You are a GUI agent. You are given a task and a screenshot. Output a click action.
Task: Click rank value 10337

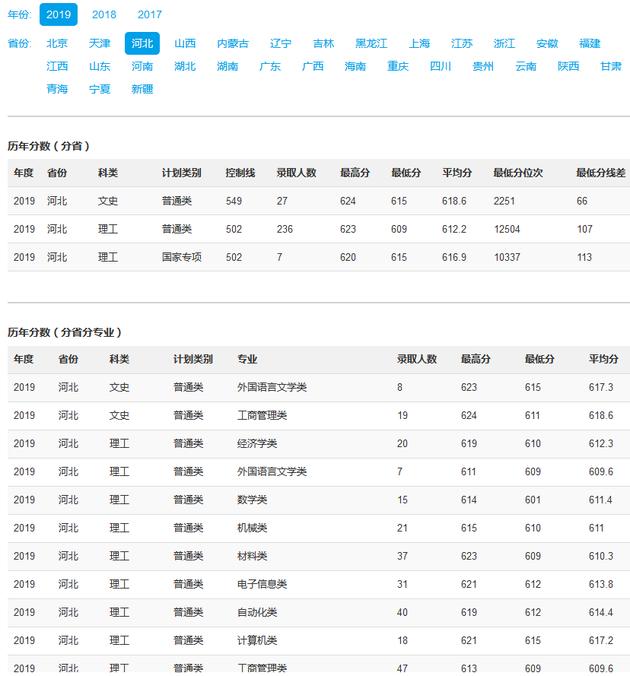507,257
